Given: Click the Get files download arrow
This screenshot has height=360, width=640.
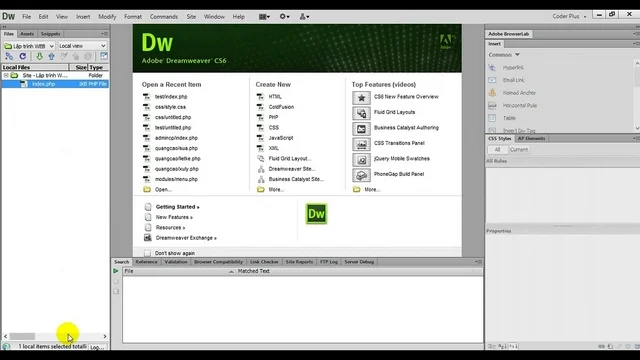Looking at the screenshot, I should click(39, 56).
